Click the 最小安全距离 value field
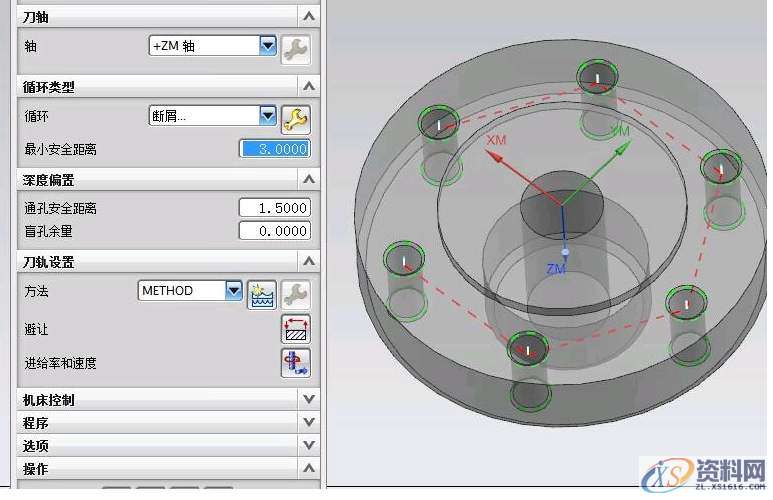 [275, 149]
